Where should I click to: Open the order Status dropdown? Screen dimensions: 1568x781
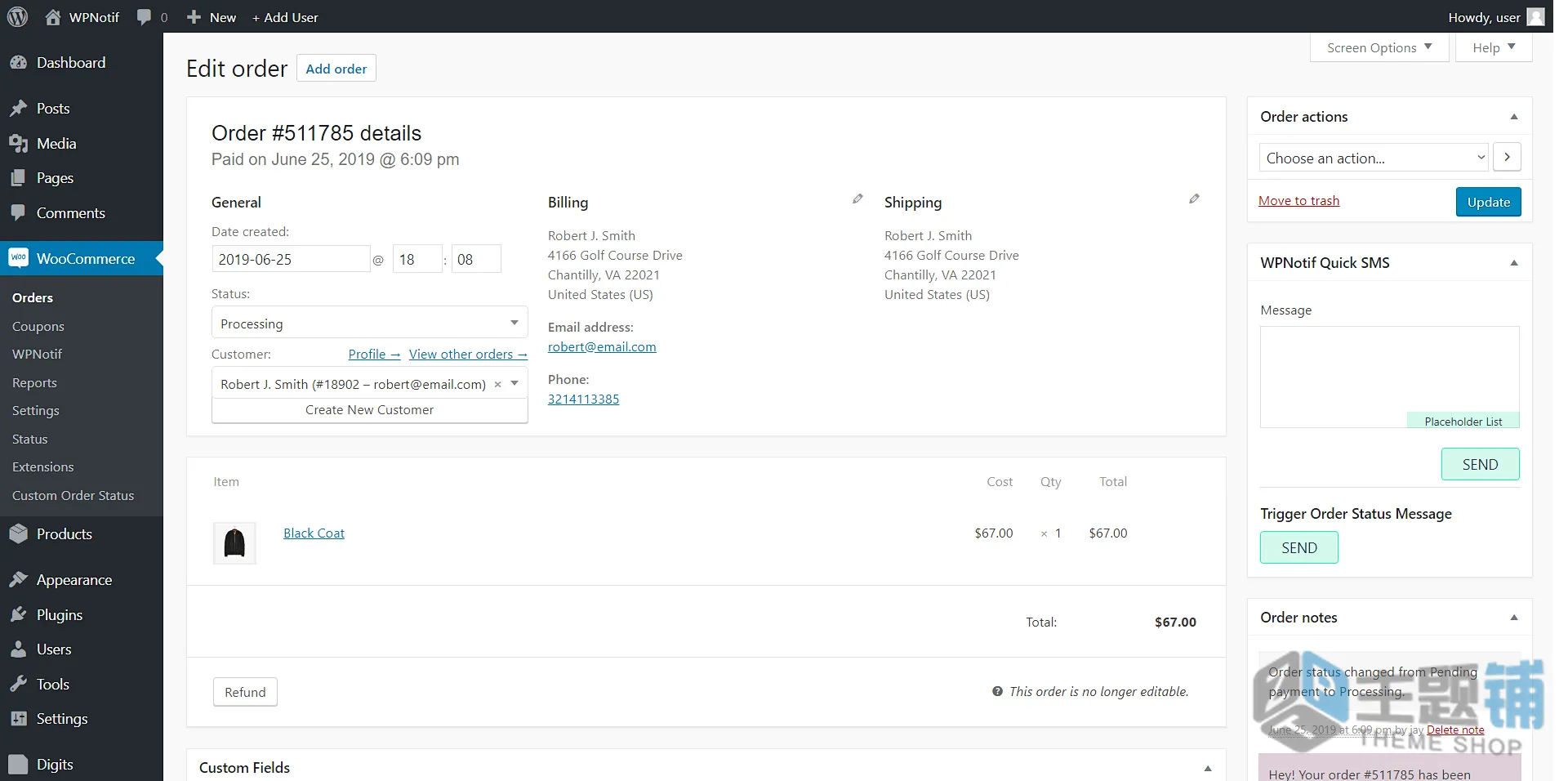369,323
